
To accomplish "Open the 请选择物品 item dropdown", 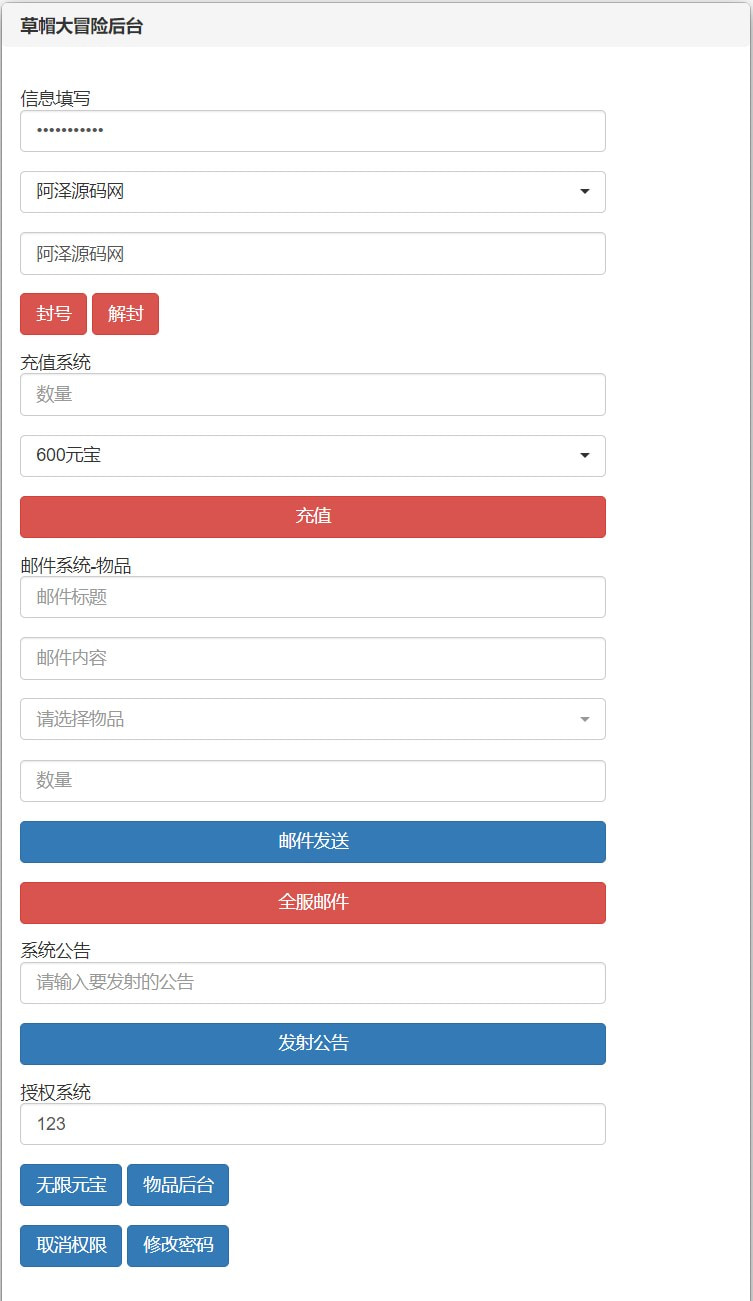I will point(312,719).
